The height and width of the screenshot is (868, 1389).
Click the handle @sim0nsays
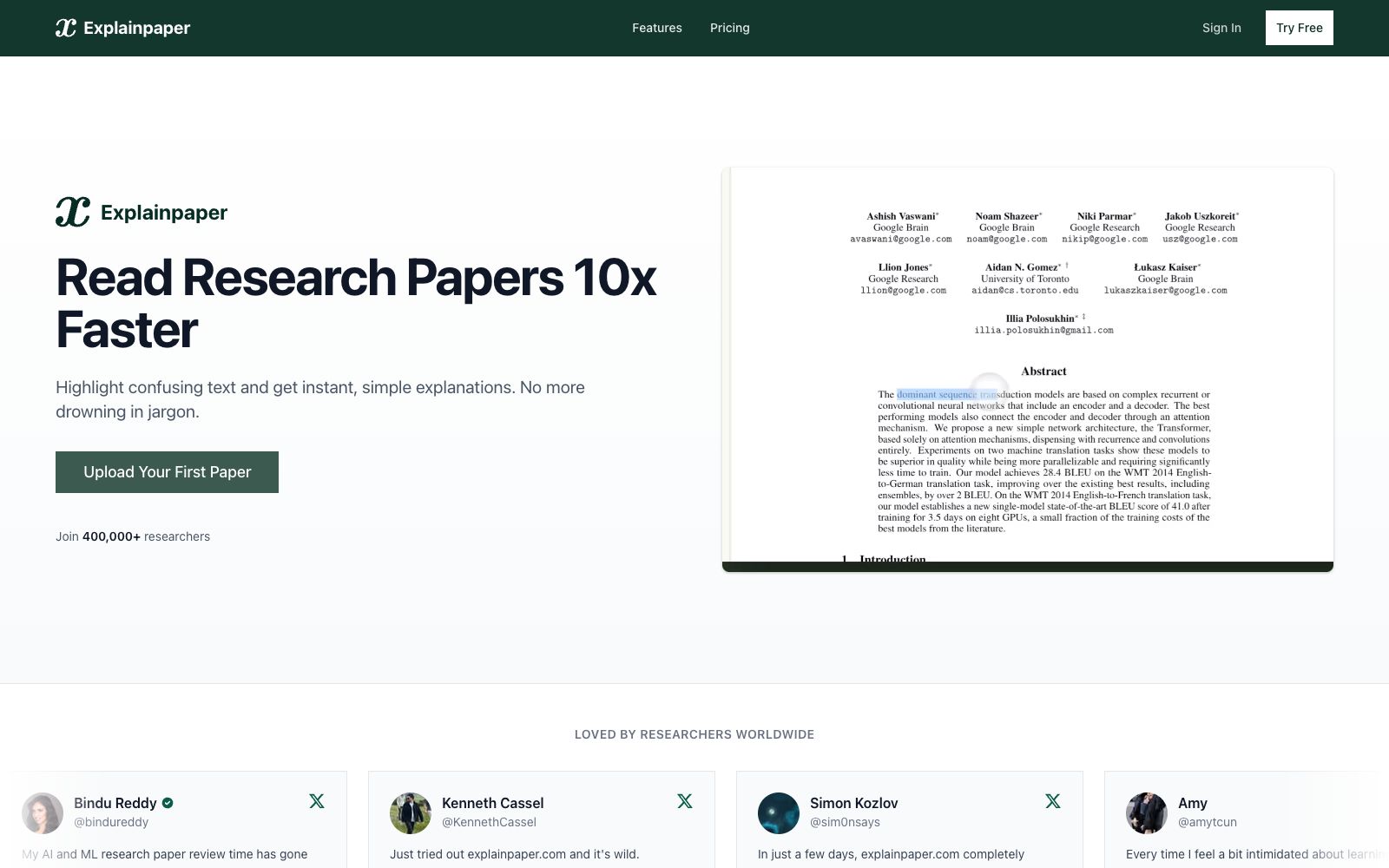845,822
